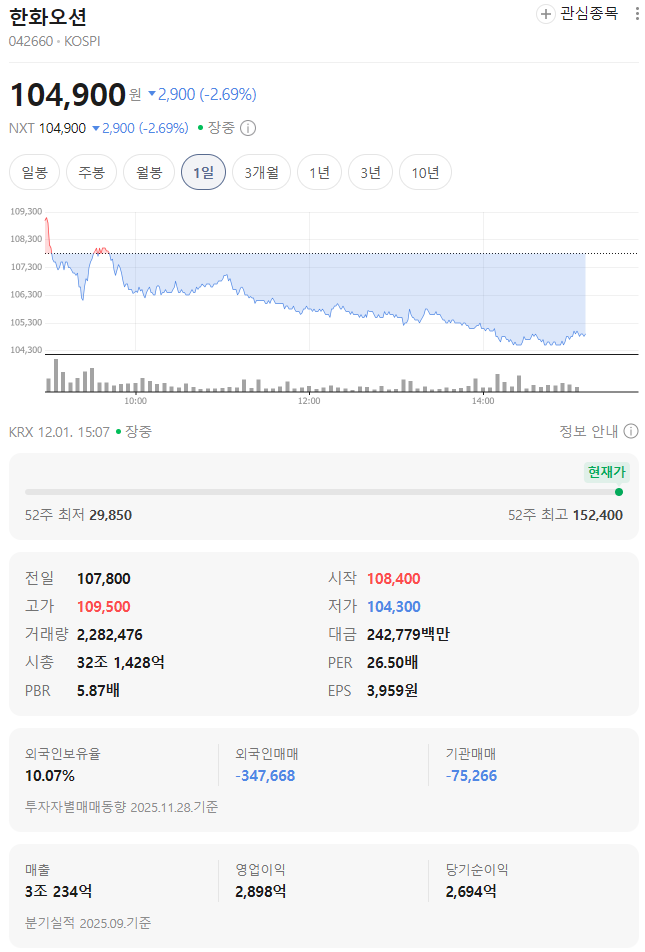Click the 투자자별매매동향 2025.11.28.기준 note
The height and width of the screenshot is (952, 645).
(121, 807)
